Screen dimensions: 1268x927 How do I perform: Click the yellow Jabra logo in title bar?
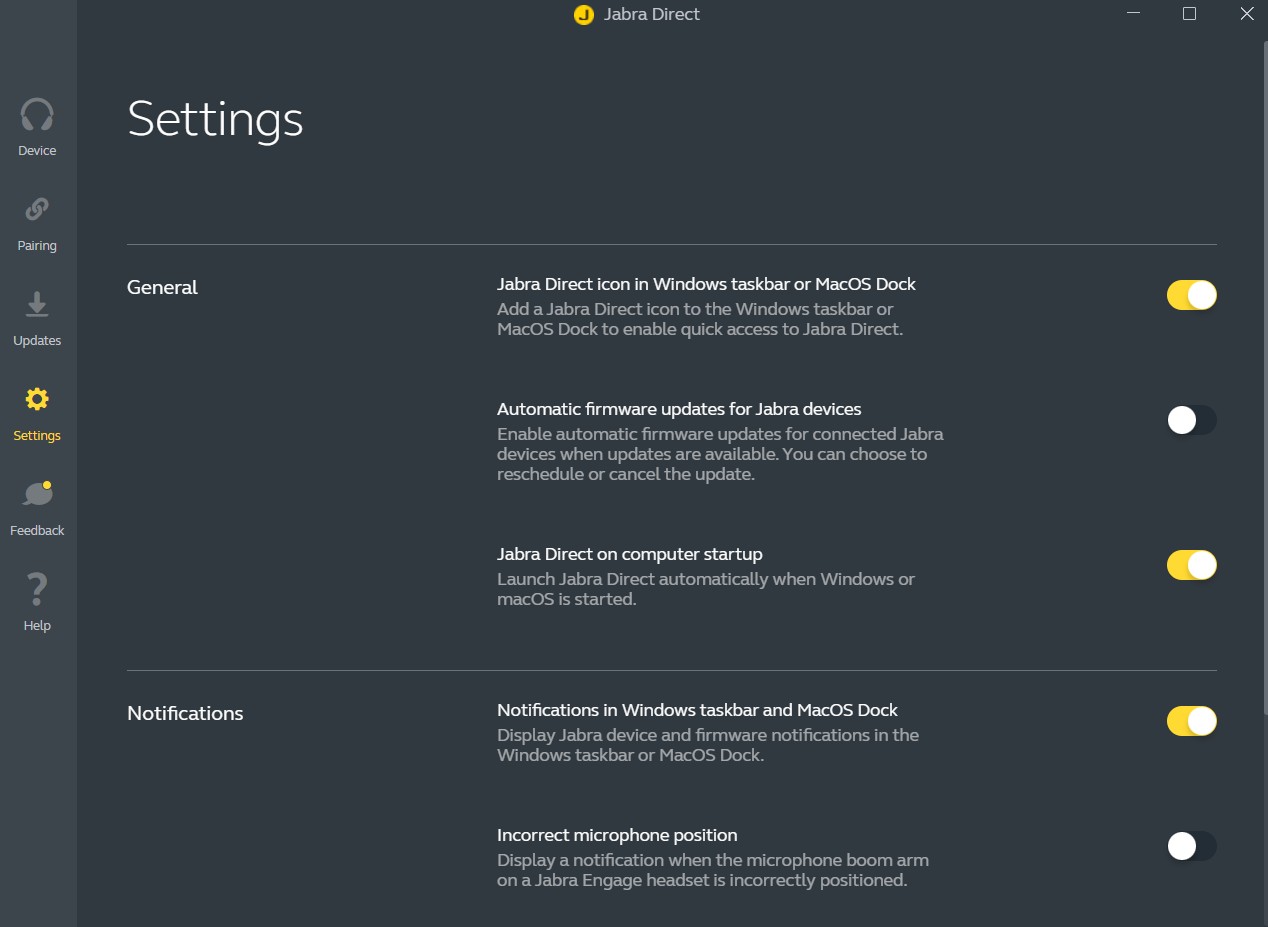tap(584, 15)
